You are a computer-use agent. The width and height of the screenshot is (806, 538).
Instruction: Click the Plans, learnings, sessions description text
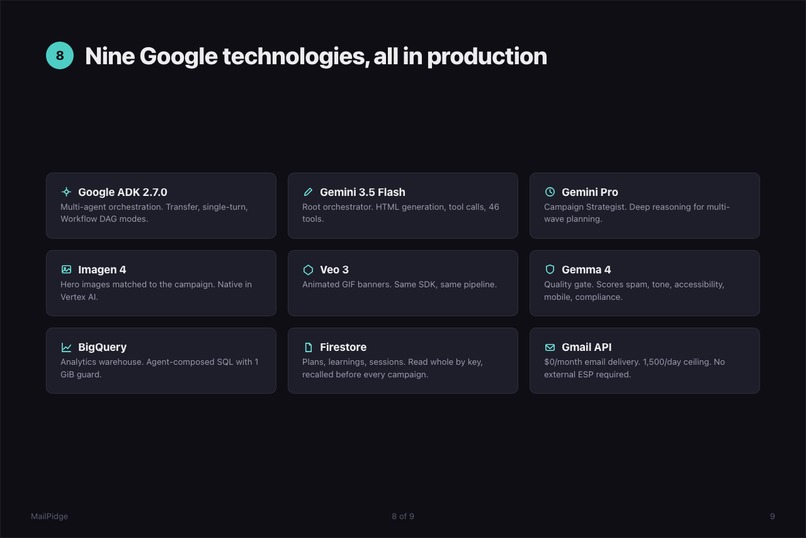click(392, 368)
